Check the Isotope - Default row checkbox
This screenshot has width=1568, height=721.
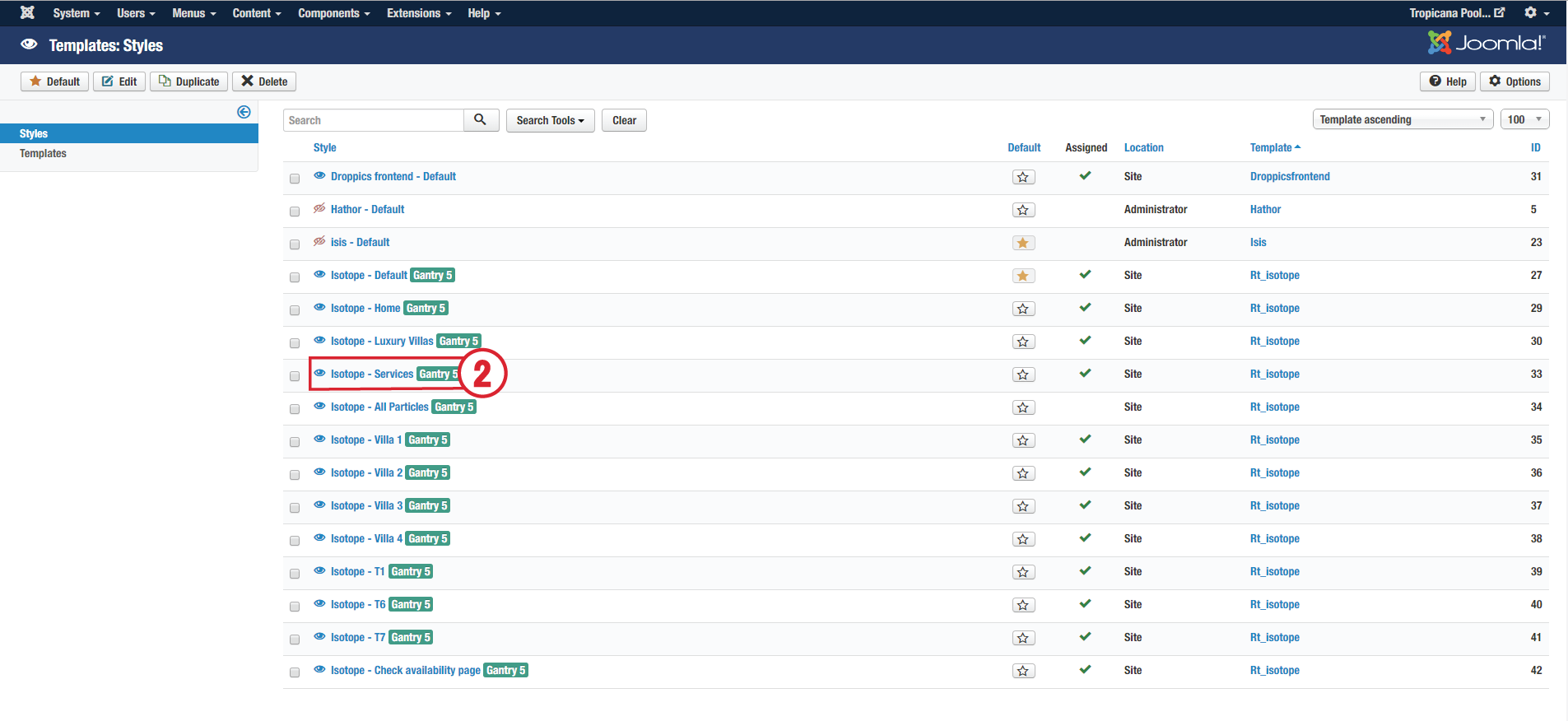click(x=295, y=277)
